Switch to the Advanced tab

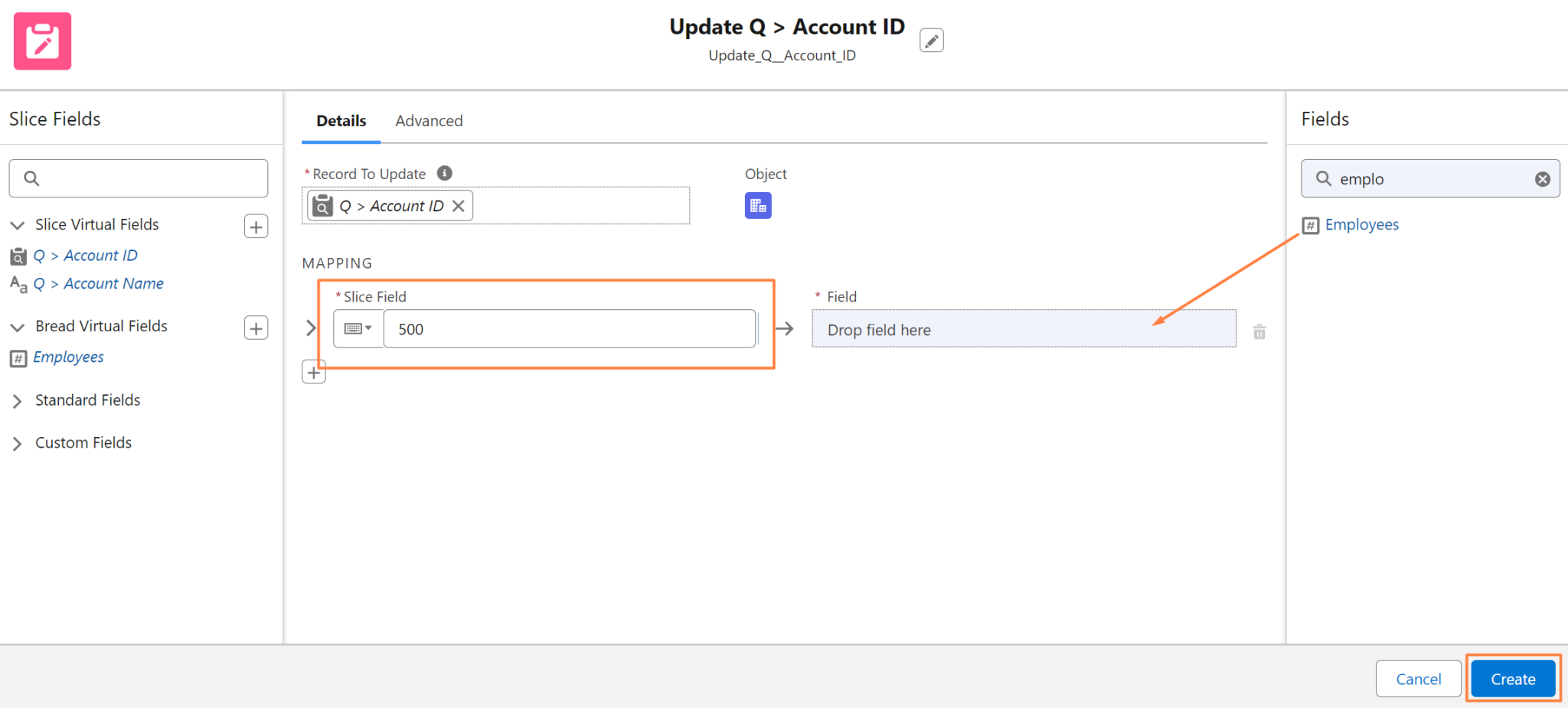(x=429, y=120)
